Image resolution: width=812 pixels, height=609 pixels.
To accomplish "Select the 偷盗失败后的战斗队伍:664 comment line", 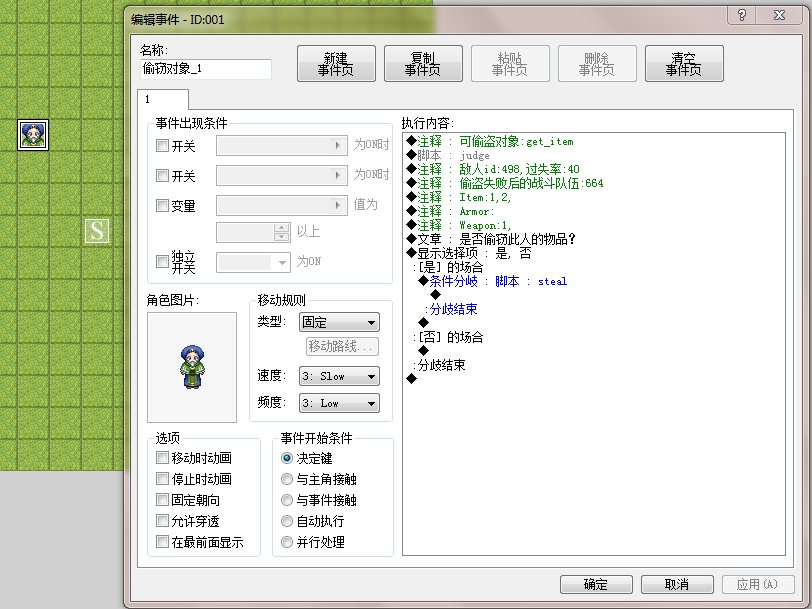I will [505, 183].
